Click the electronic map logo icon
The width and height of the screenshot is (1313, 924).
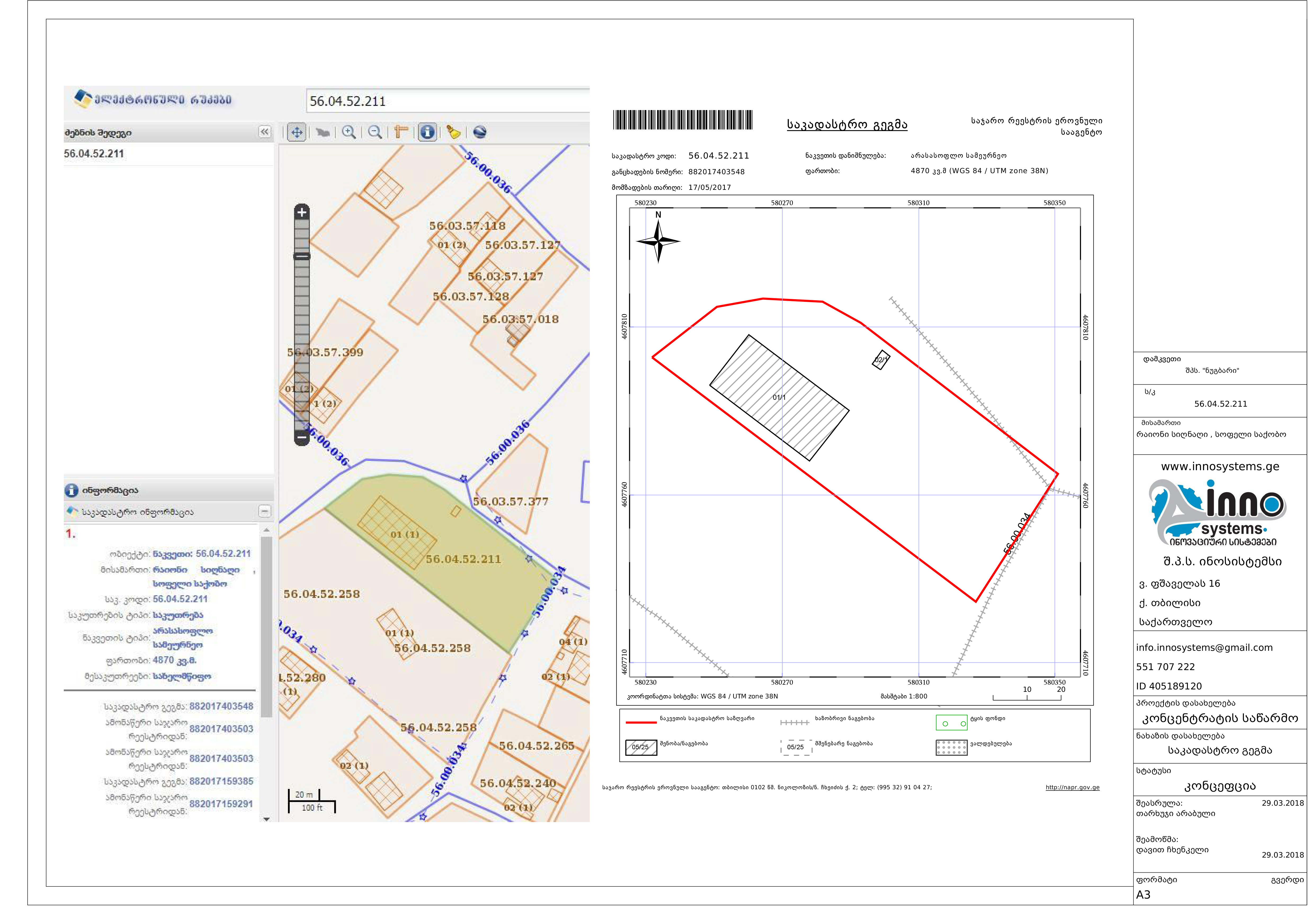(83, 99)
